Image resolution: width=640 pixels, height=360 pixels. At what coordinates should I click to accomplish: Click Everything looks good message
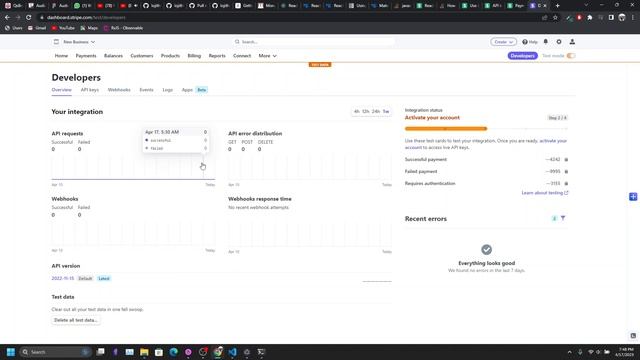(487, 263)
